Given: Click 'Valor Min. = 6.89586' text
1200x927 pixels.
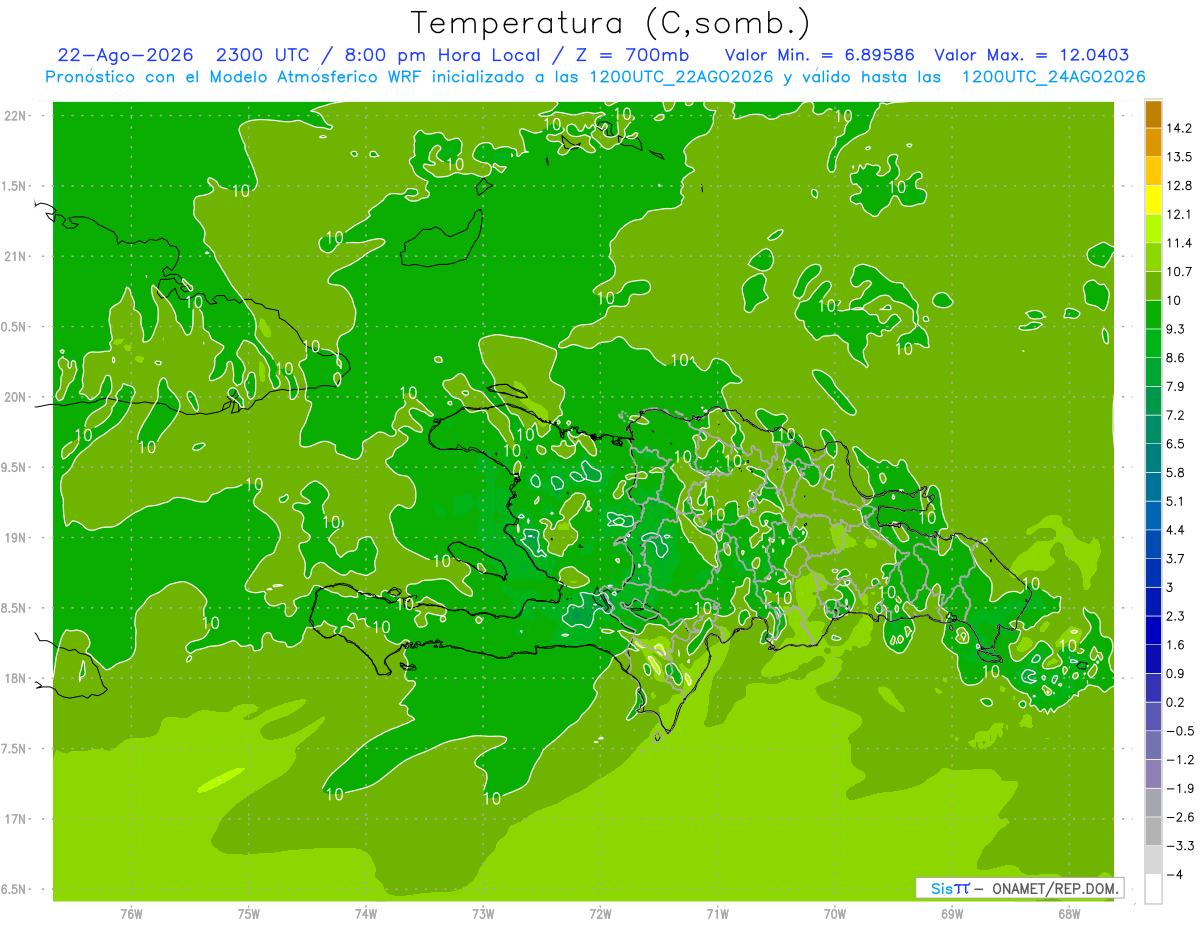Looking at the screenshot, I should (820, 55).
